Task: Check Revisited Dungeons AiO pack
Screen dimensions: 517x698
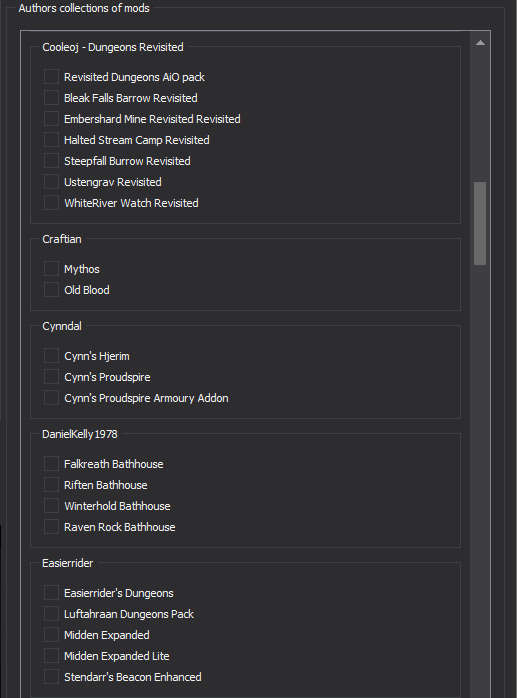Action: (51, 77)
